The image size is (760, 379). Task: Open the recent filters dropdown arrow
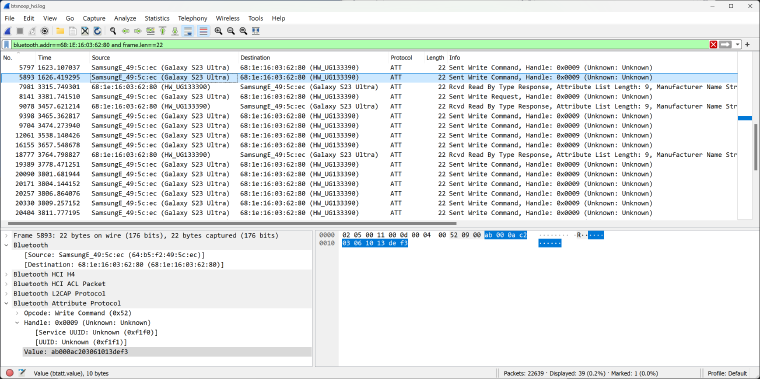737,45
